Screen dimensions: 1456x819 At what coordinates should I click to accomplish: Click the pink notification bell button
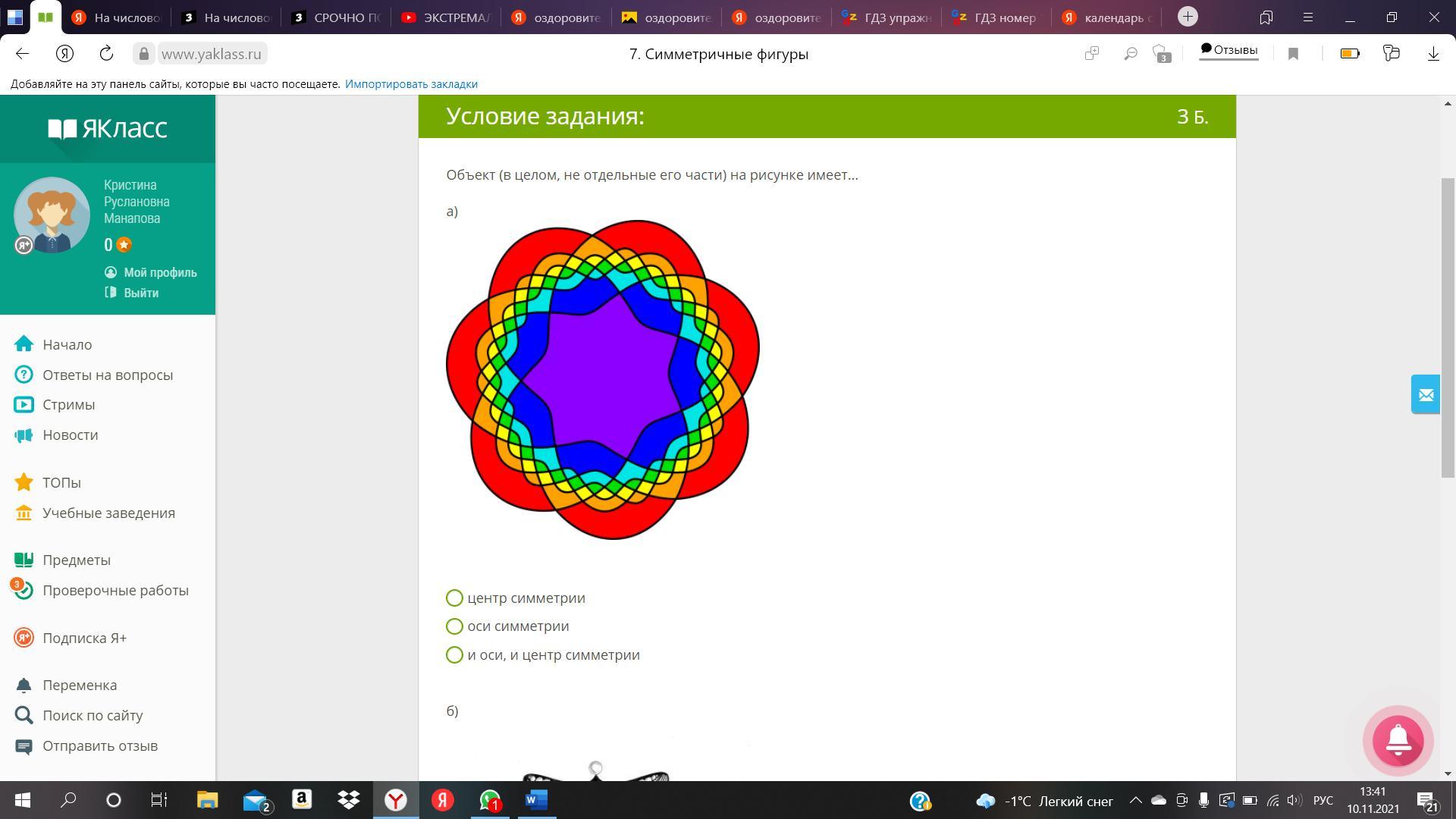1398,741
